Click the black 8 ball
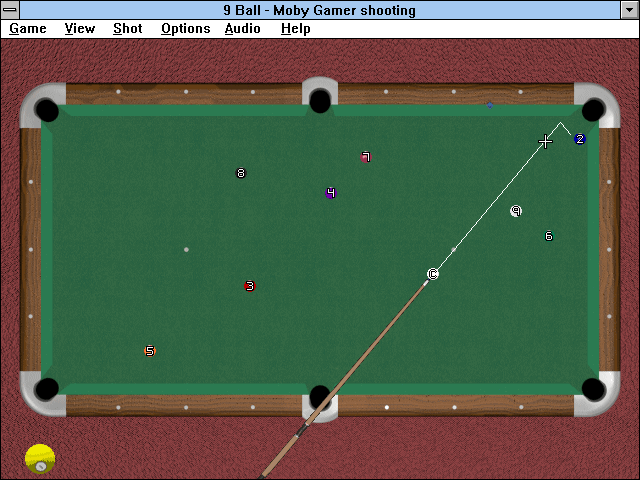 click(241, 173)
